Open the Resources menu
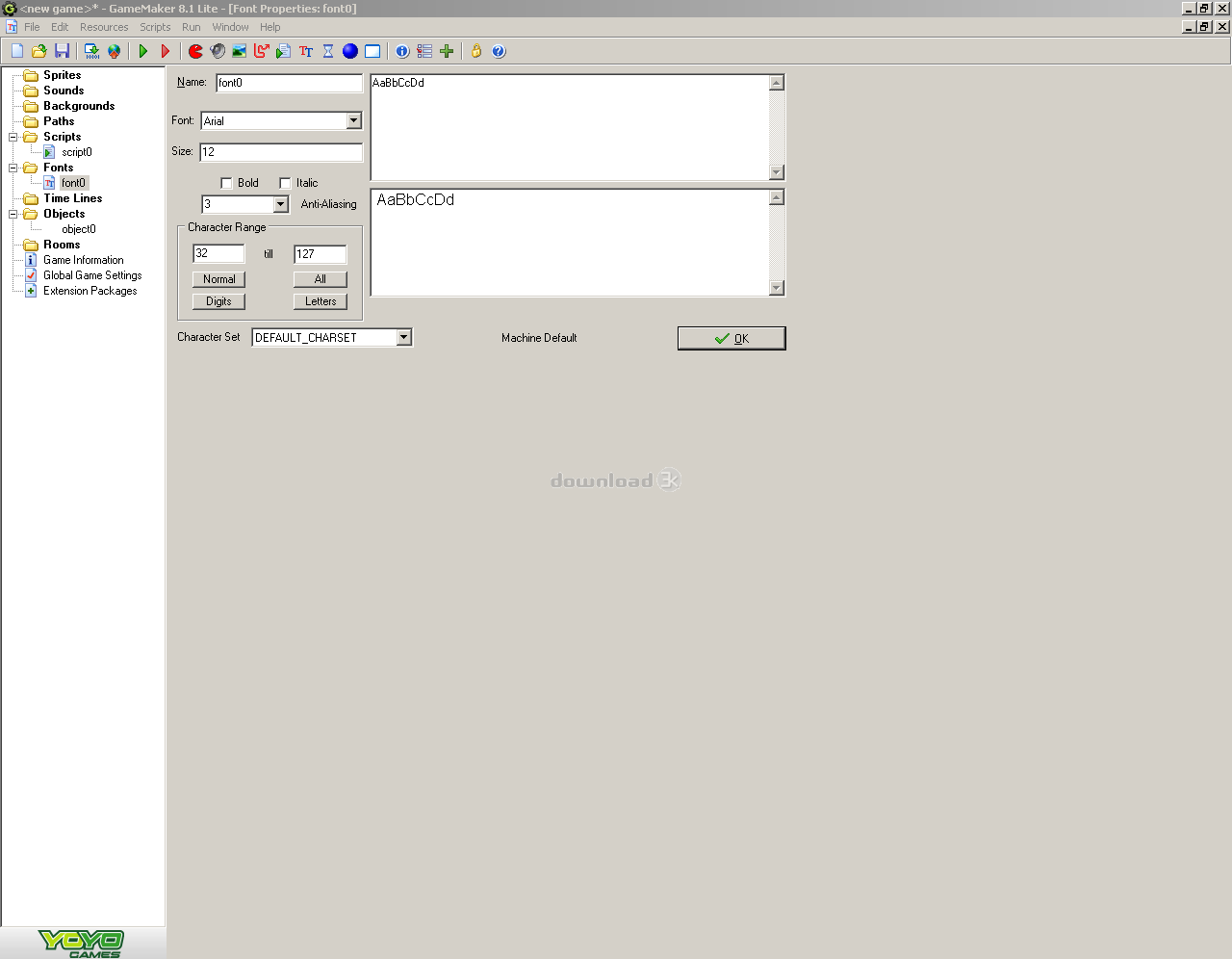 pyautogui.click(x=104, y=27)
